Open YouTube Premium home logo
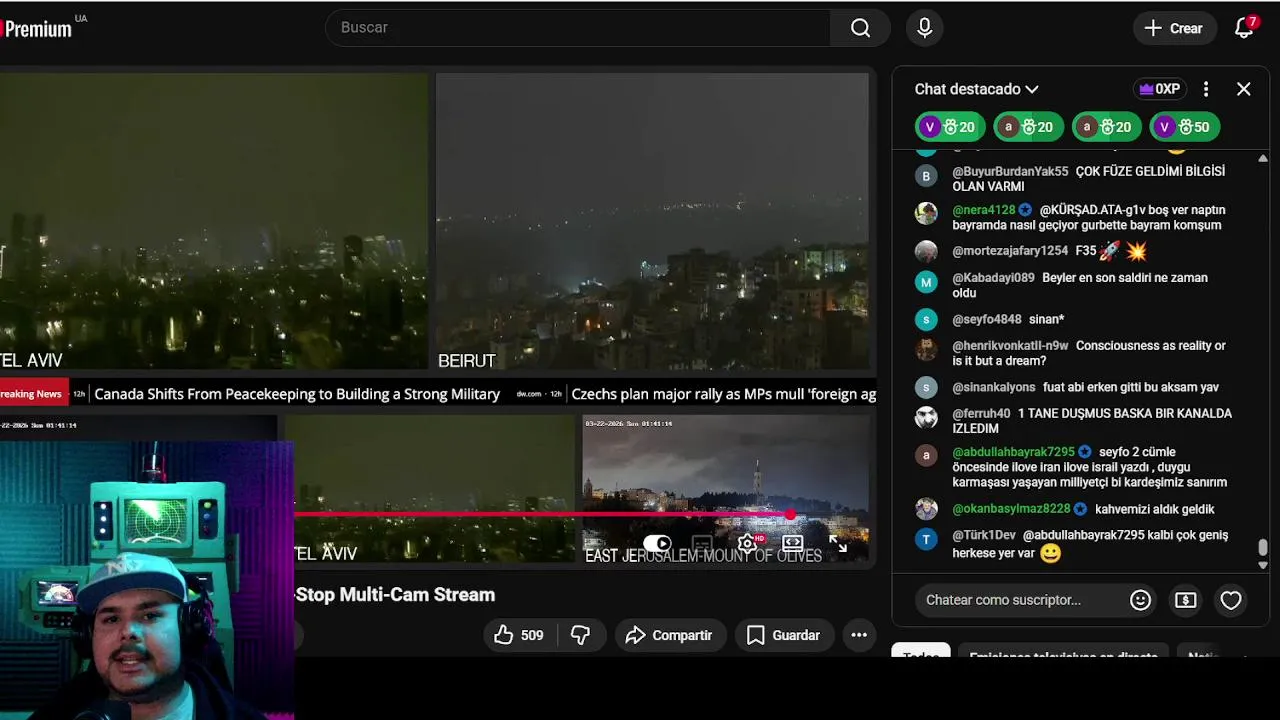 (36, 29)
